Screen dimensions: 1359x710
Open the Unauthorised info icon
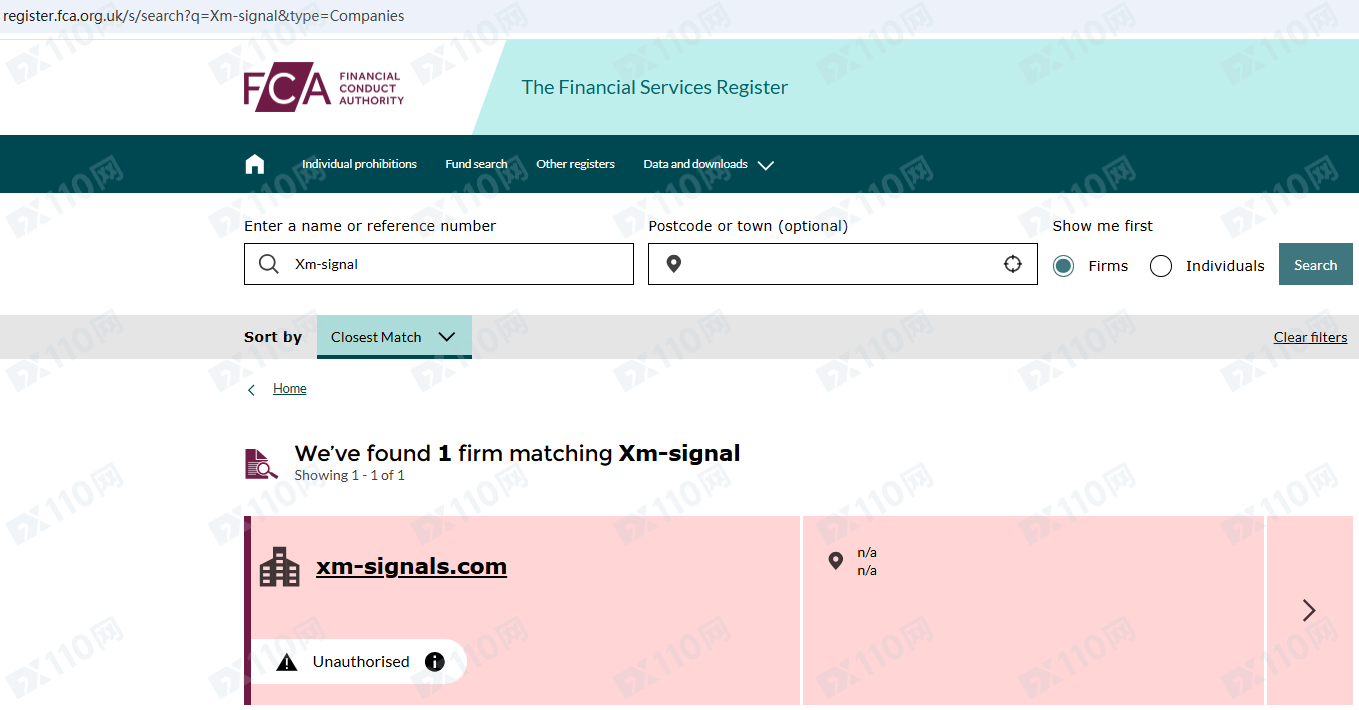click(x=434, y=662)
